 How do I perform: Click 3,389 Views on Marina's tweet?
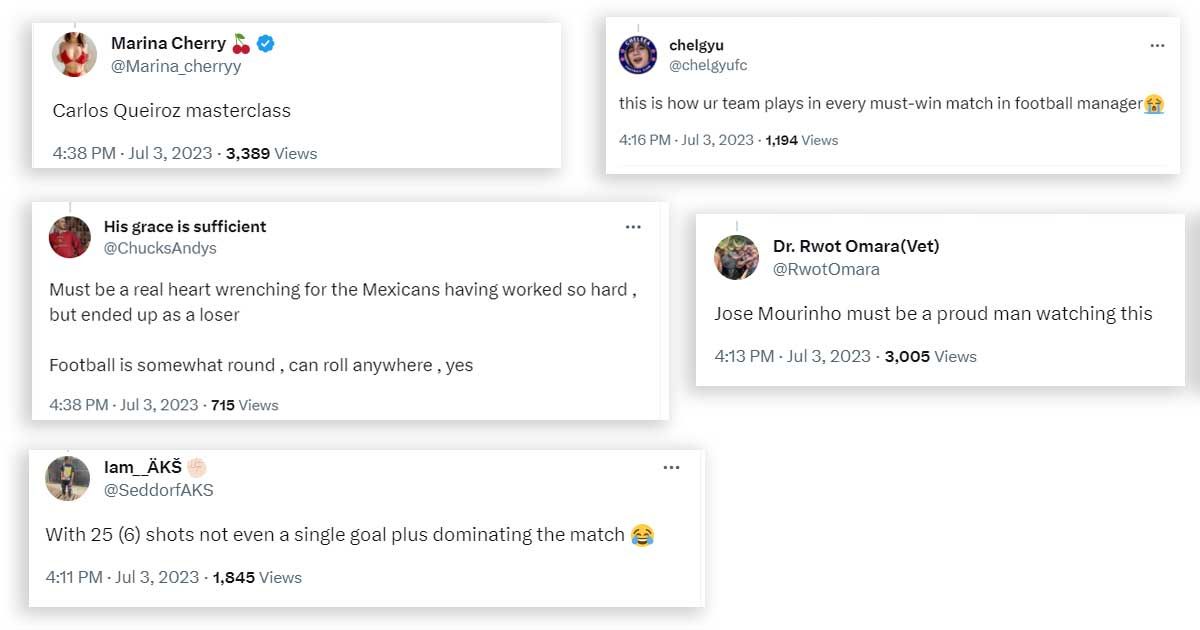coord(271,153)
